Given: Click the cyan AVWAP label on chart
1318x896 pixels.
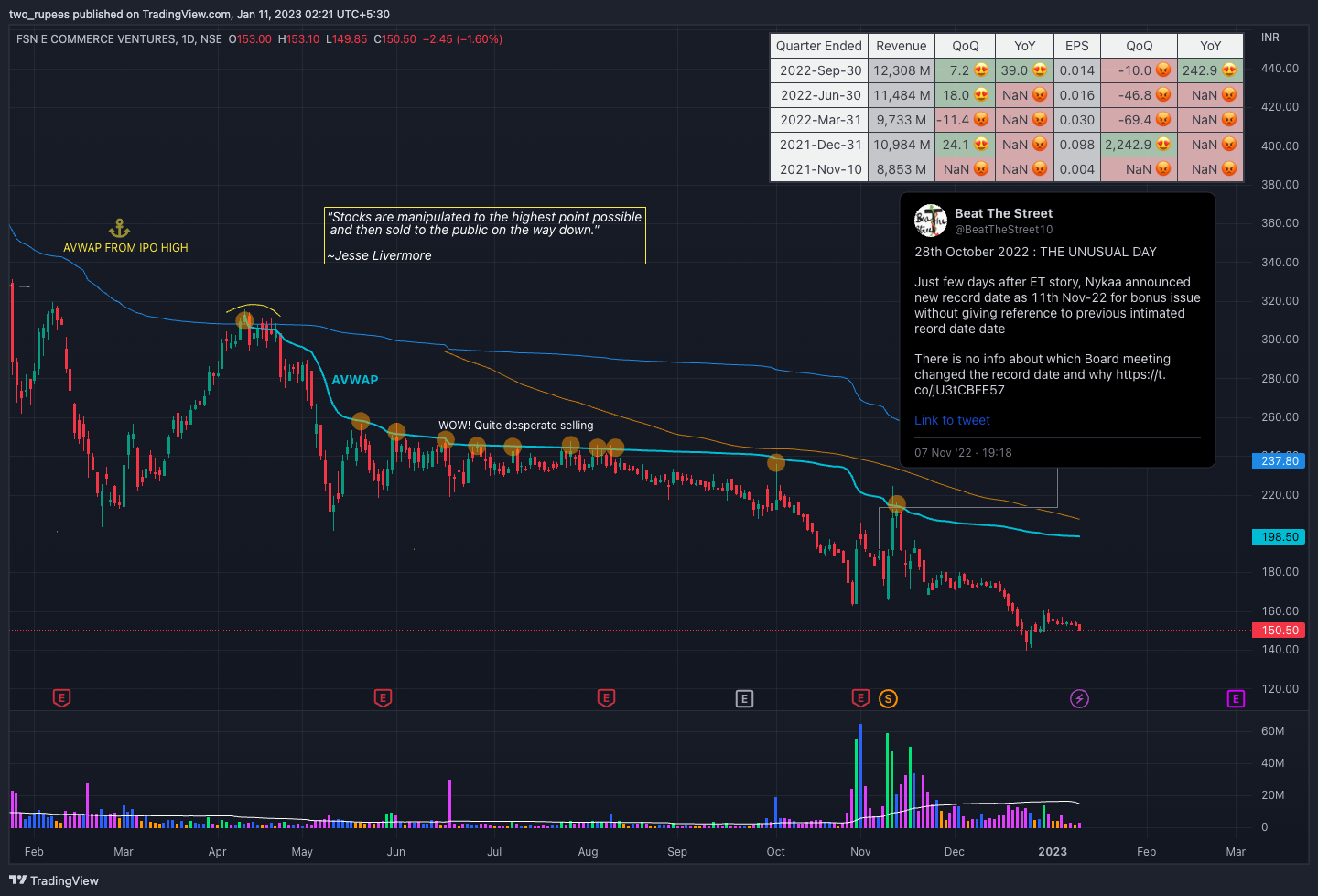Looking at the screenshot, I should pyautogui.click(x=354, y=380).
